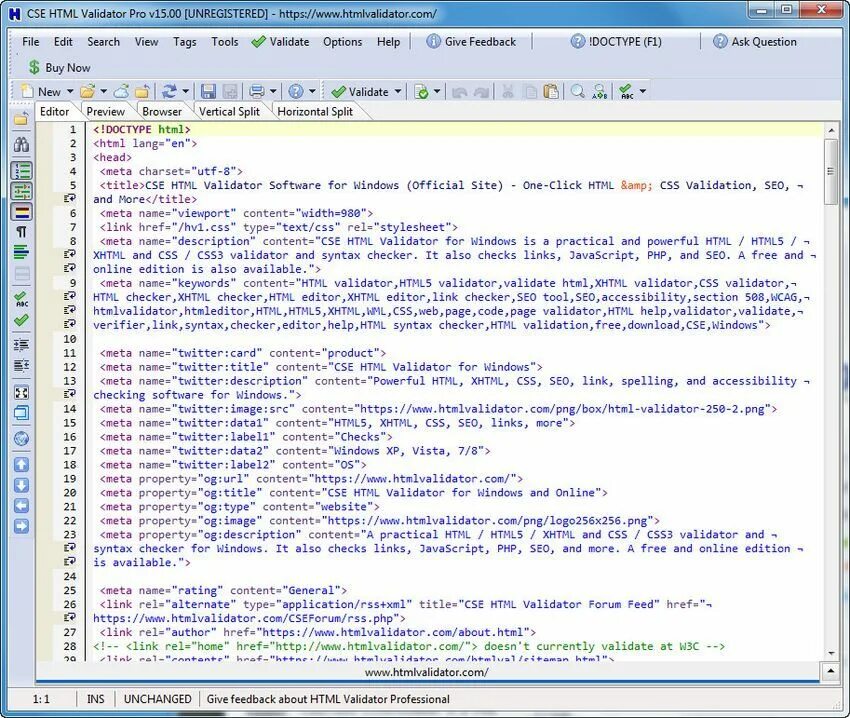The width and height of the screenshot is (850, 718).
Task: Click the increase indent icon in the sidebar
Action: (22, 345)
